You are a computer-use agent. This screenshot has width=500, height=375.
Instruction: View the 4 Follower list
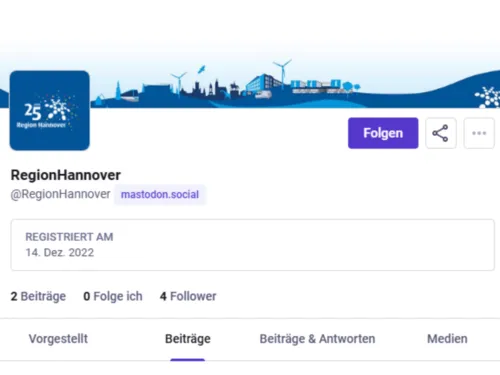coord(188,296)
